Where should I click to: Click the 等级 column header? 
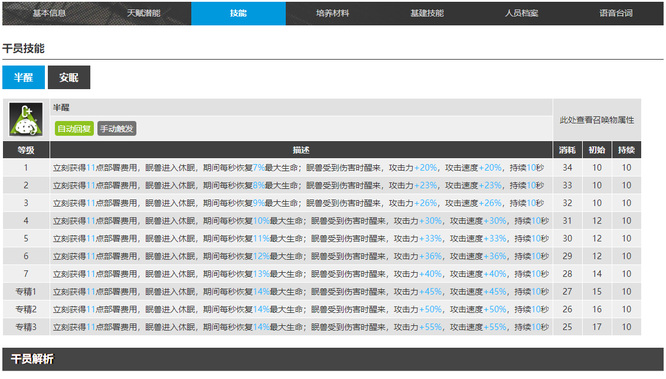[26, 150]
